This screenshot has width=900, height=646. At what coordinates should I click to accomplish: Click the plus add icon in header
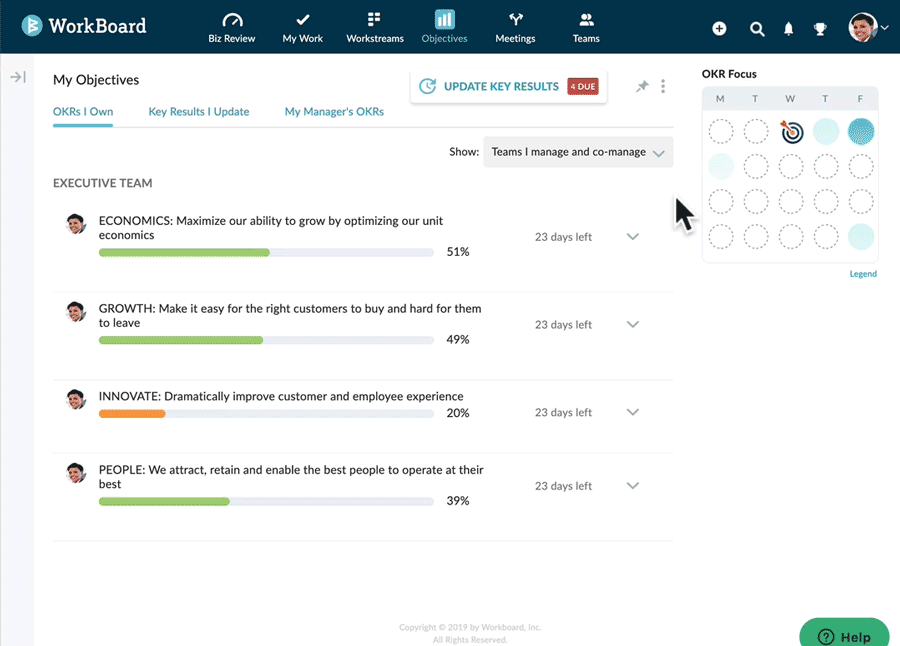pos(719,29)
